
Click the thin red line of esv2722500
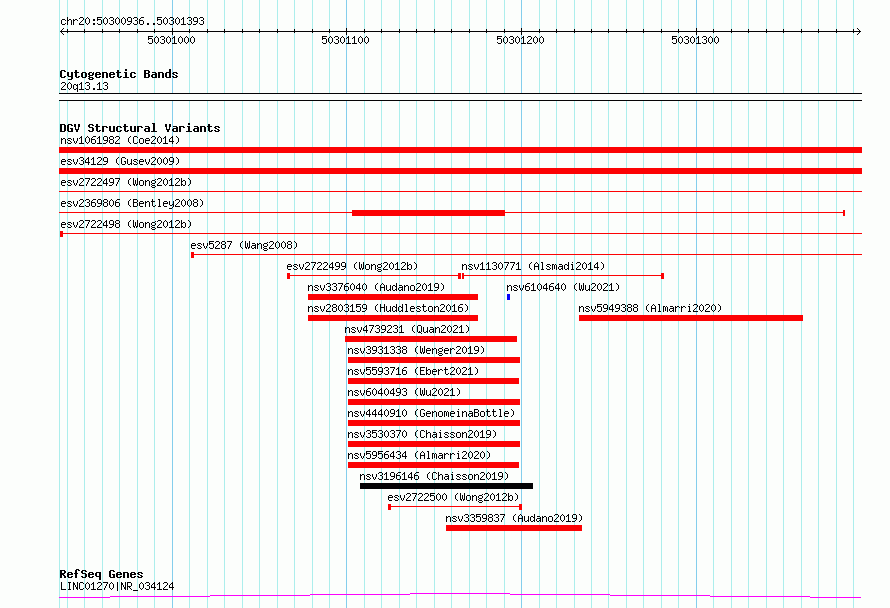pos(455,507)
